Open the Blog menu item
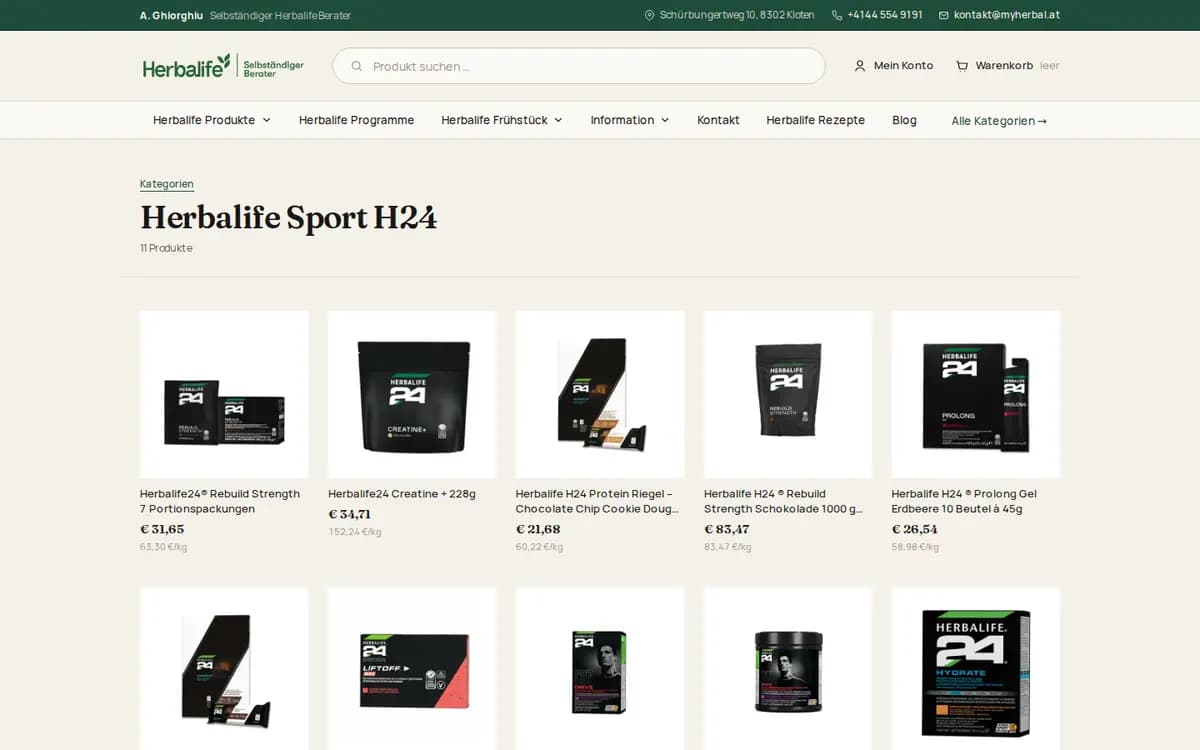The width and height of the screenshot is (1200, 750). coord(904,120)
